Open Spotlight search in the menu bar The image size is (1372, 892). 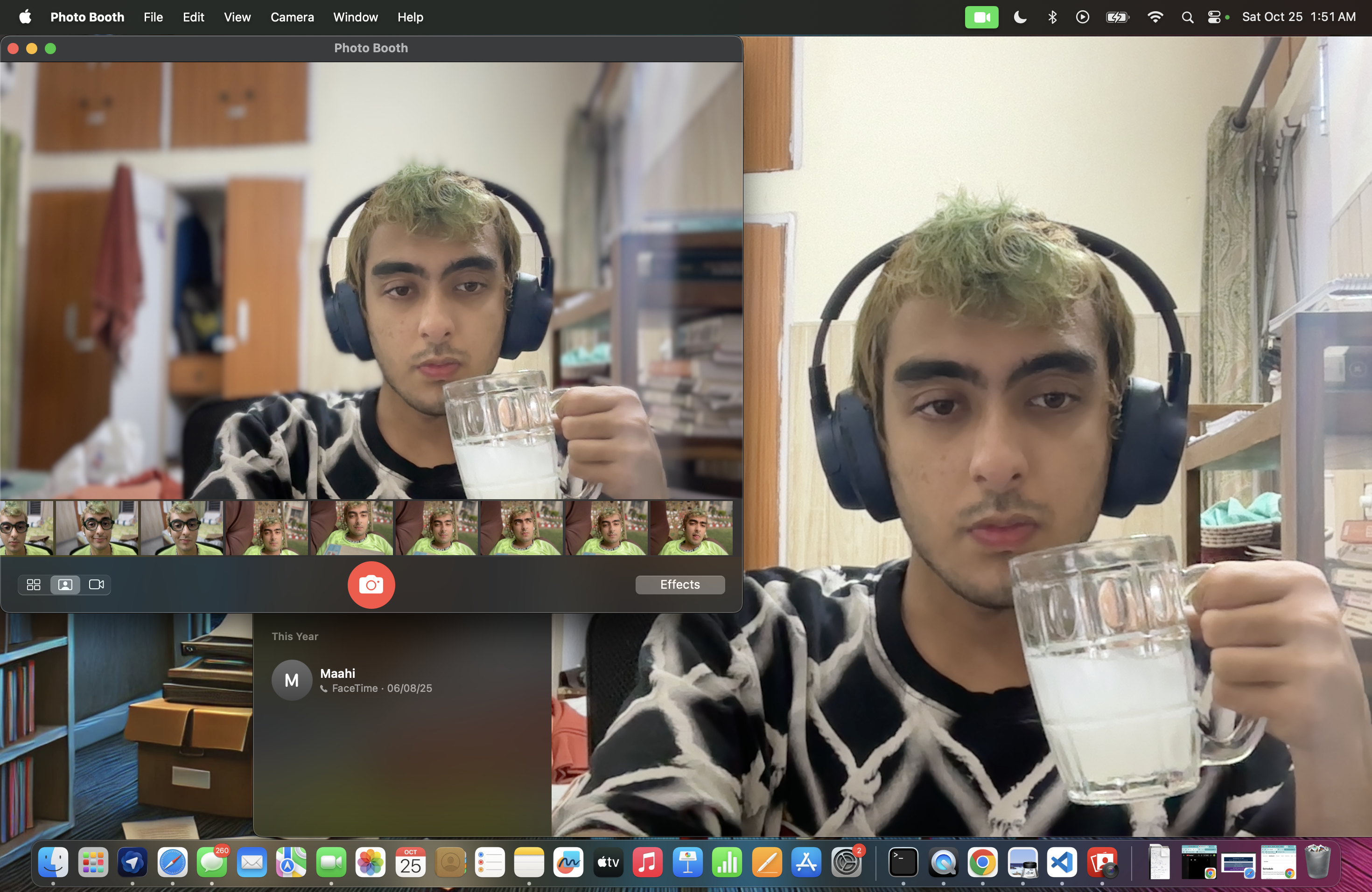pyautogui.click(x=1187, y=17)
